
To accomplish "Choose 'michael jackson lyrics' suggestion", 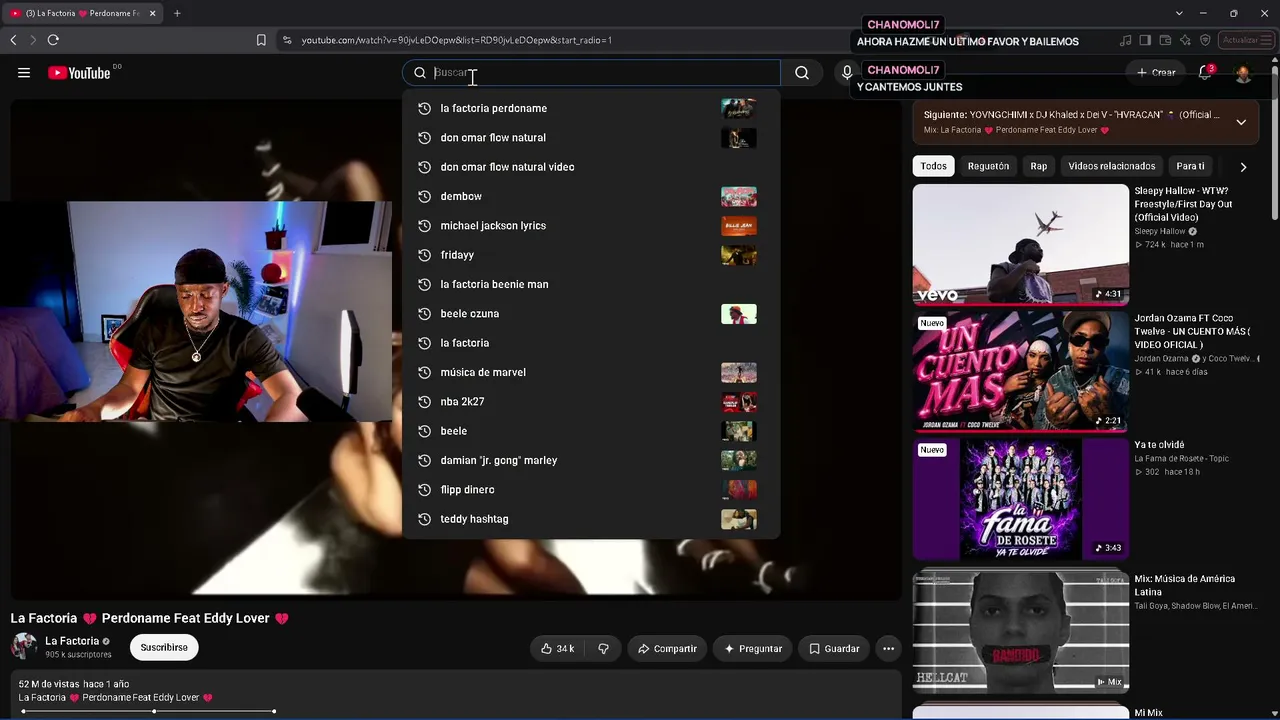I will 590,226.
